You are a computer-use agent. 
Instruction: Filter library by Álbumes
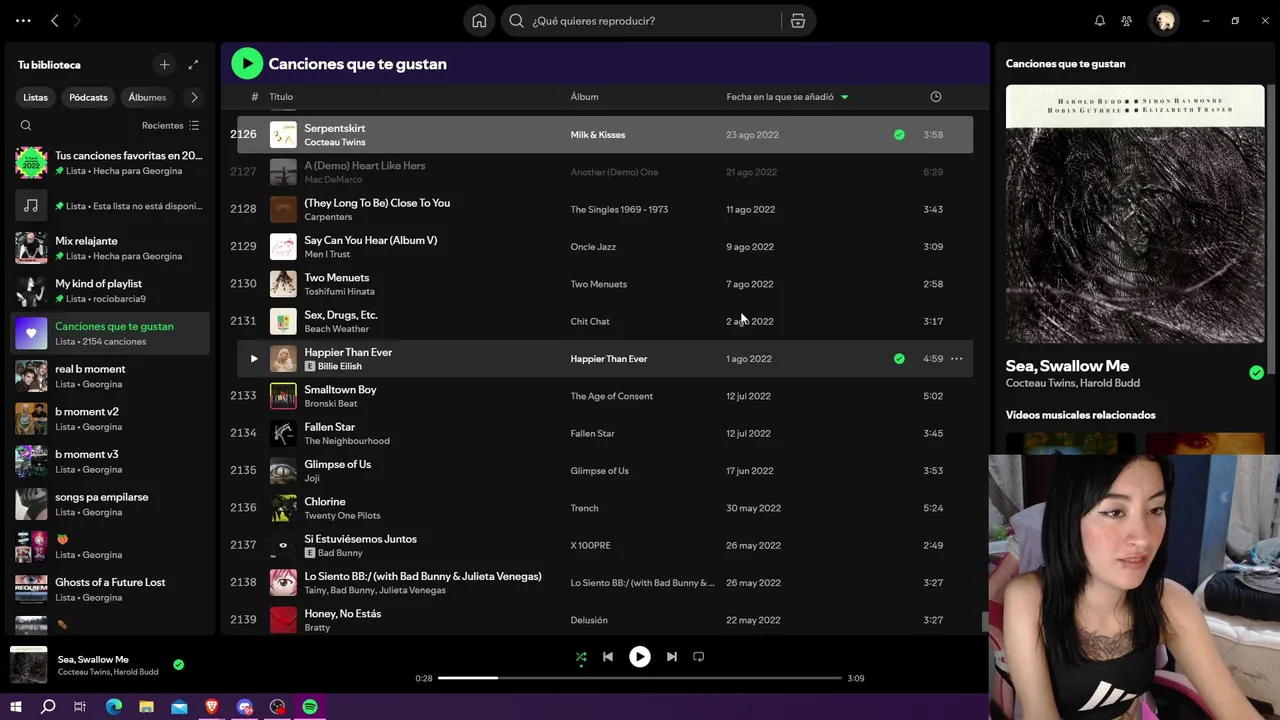point(147,98)
